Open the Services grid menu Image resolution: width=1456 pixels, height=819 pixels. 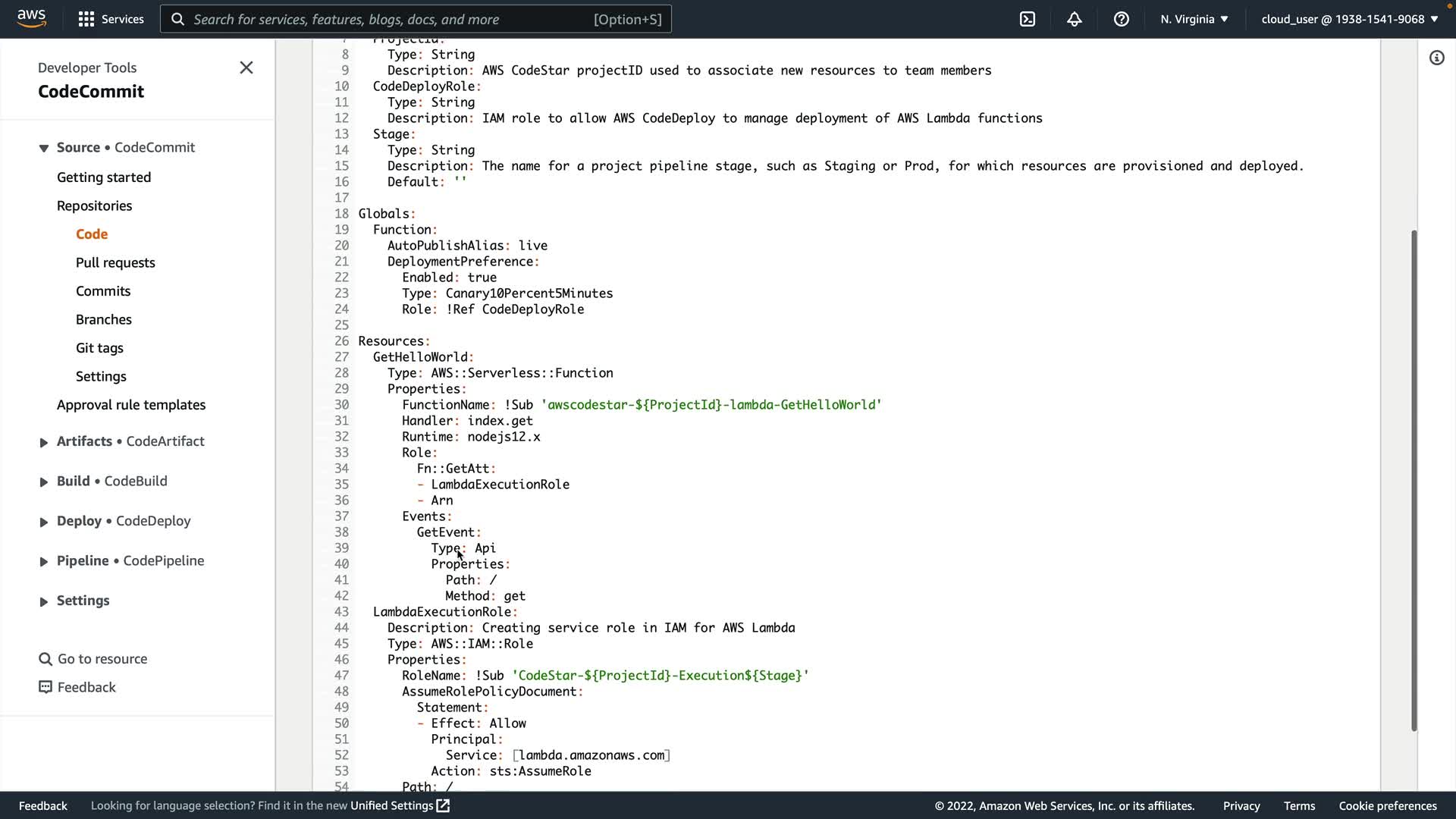pyautogui.click(x=111, y=19)
